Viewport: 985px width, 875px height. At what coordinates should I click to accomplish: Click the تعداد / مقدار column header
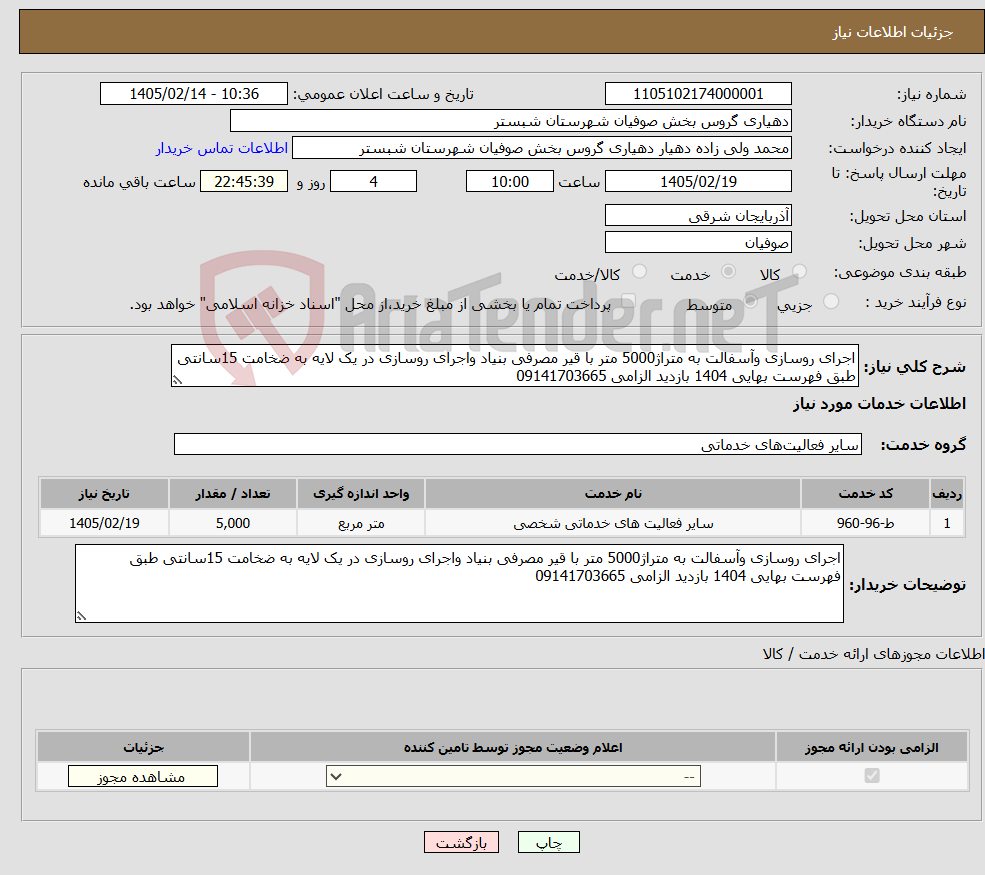pos(233,494)
